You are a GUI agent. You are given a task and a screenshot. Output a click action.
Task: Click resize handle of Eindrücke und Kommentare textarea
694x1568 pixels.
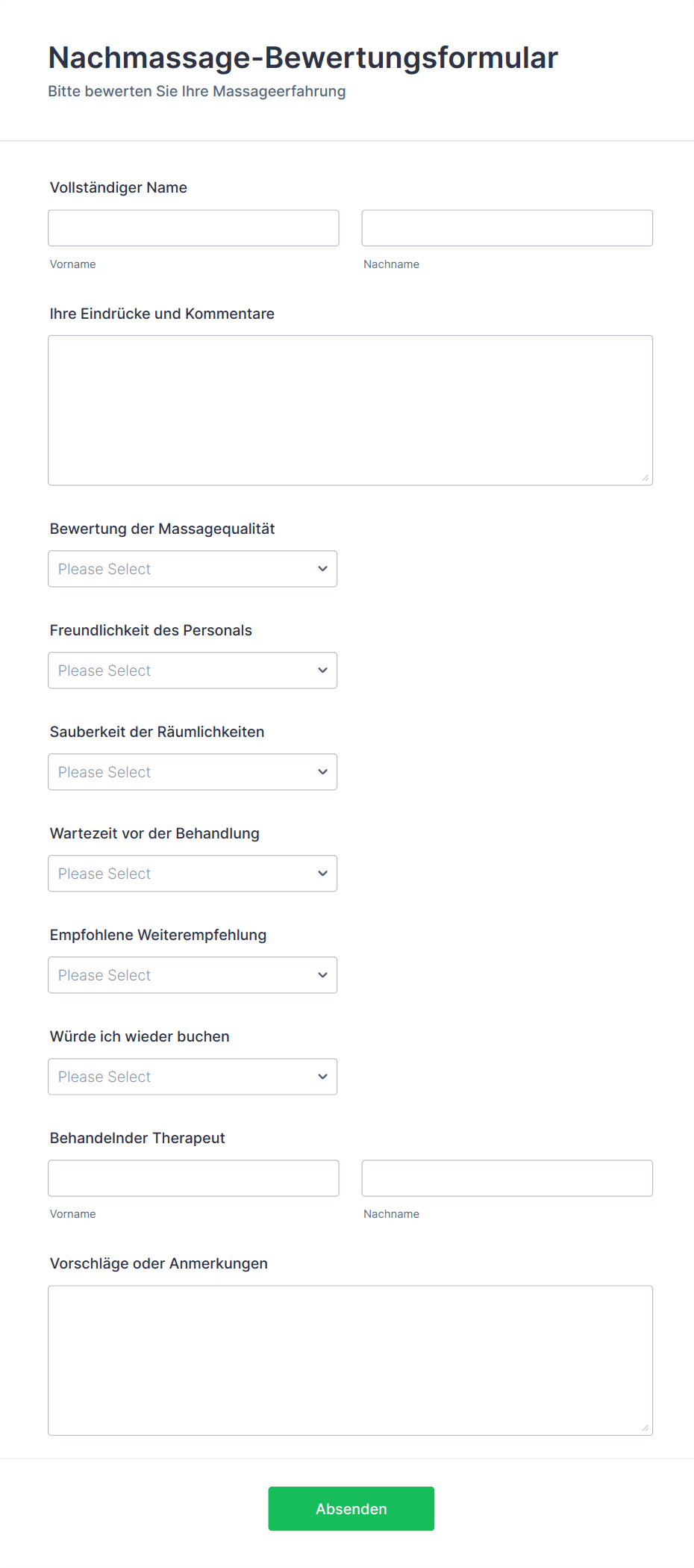point(645,478)
